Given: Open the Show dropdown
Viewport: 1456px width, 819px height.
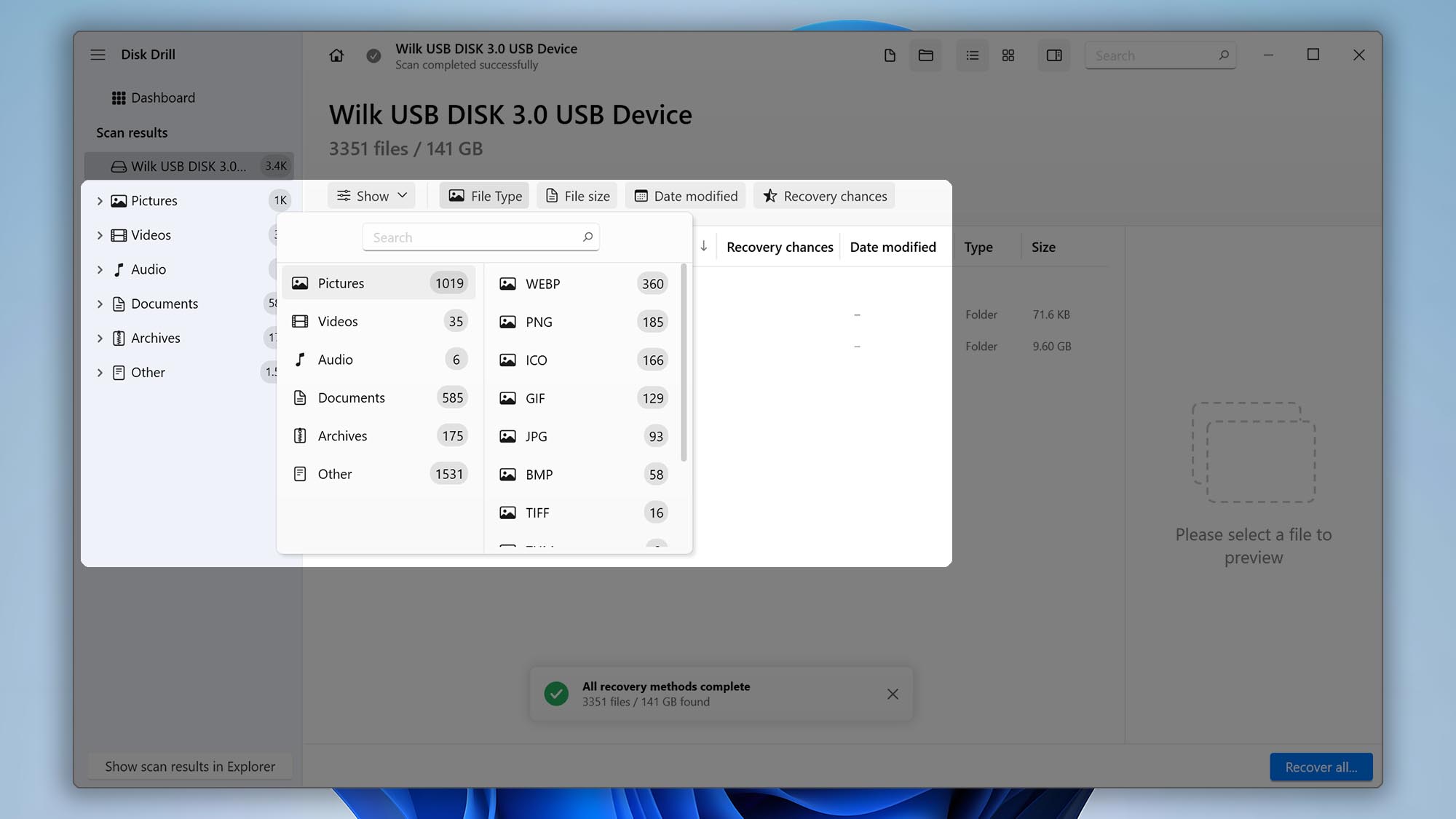Looking at the screenshot, I should (371, 195).
